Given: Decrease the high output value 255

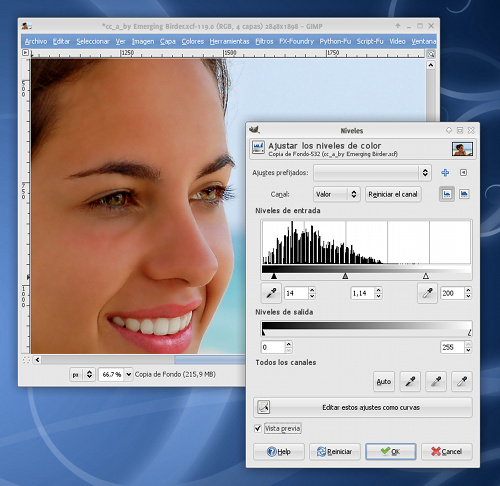Looking at the screenshot, I should (468, 350).
